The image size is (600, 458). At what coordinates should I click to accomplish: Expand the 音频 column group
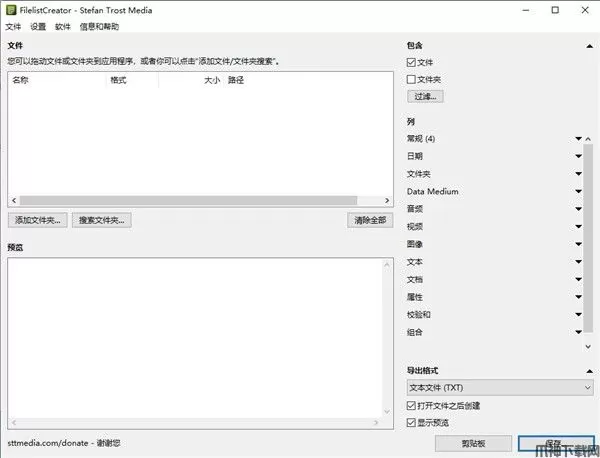coord(578,209)
